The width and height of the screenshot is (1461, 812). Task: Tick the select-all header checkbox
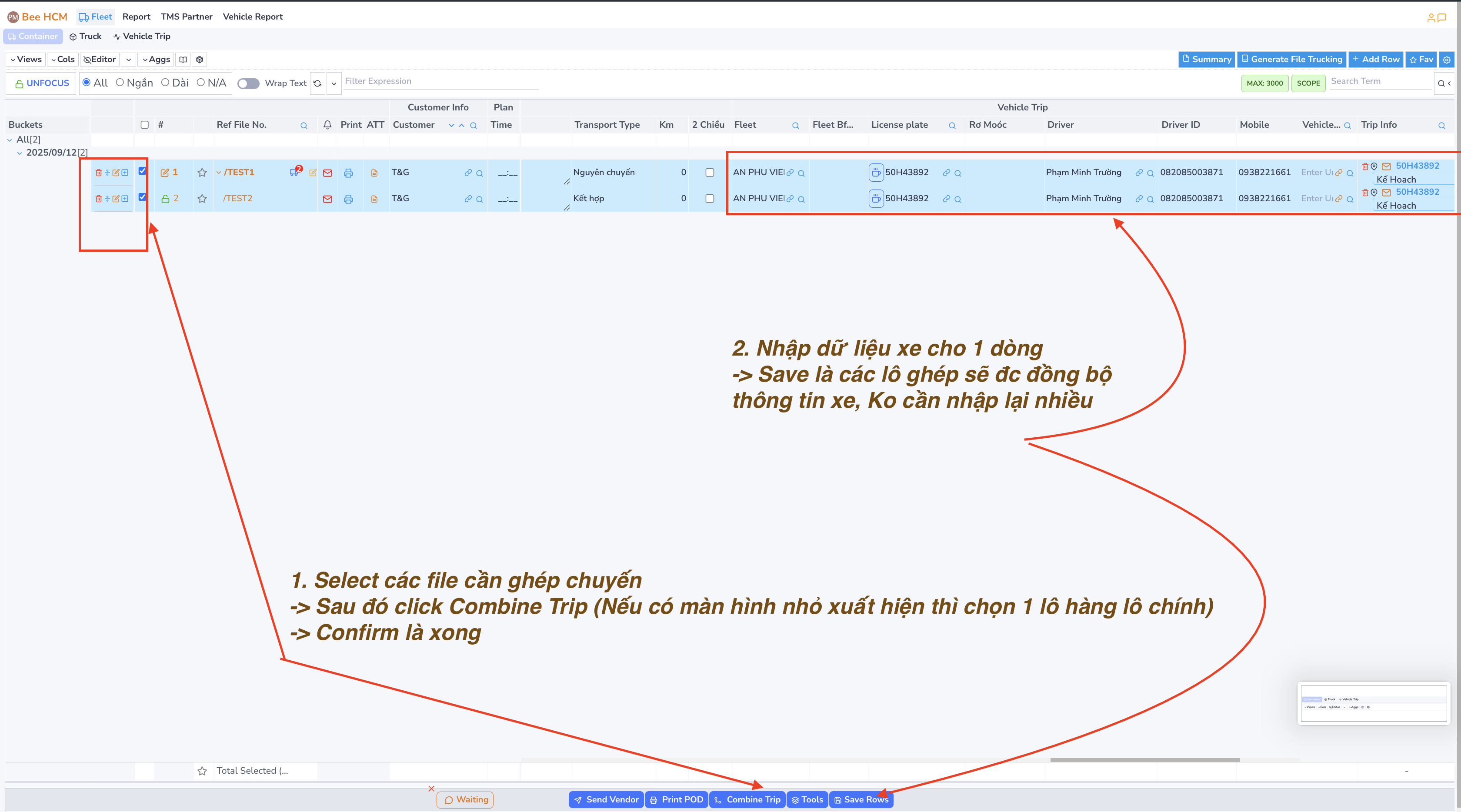click(x=145, y=125)
